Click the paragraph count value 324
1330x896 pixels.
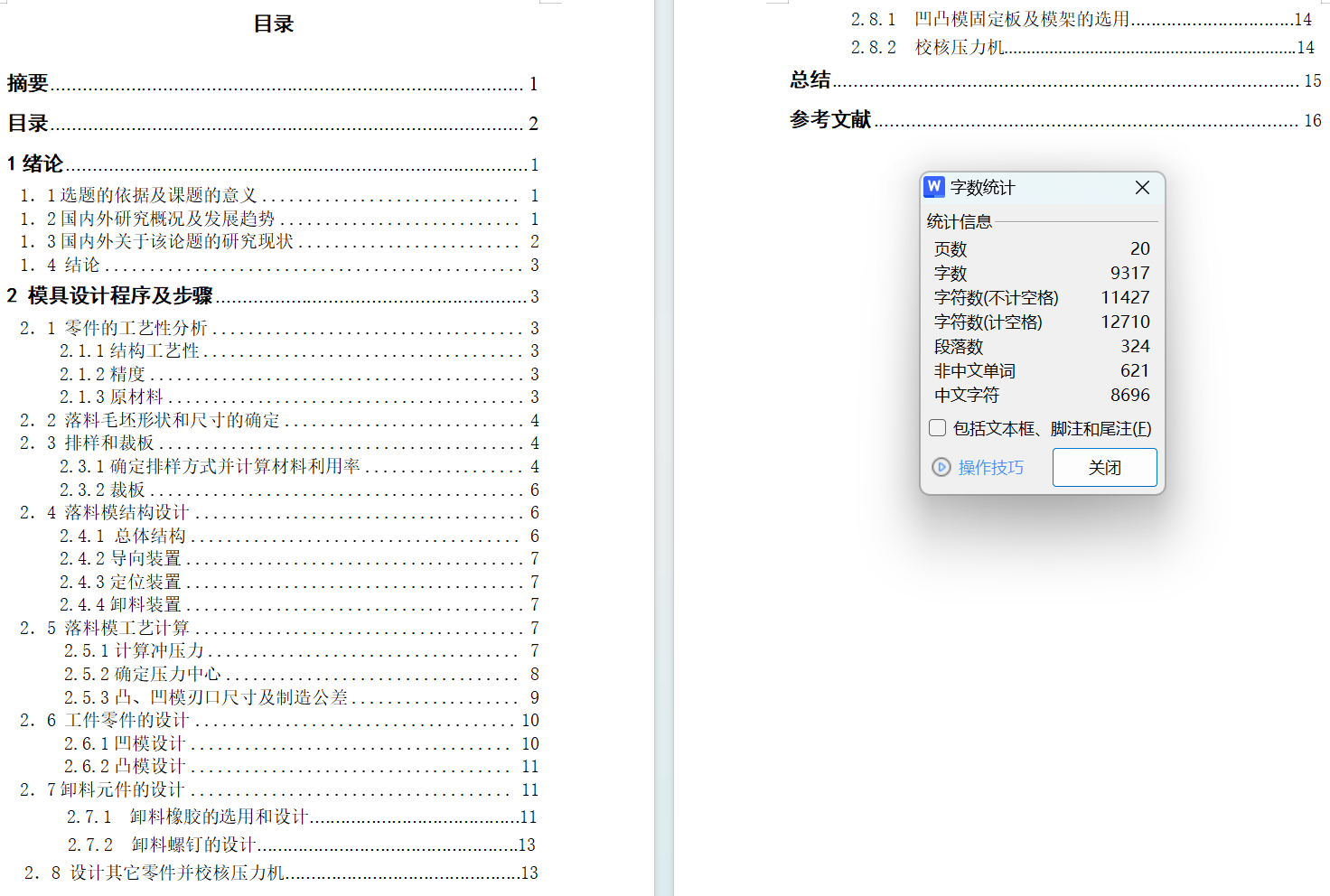1135,346
